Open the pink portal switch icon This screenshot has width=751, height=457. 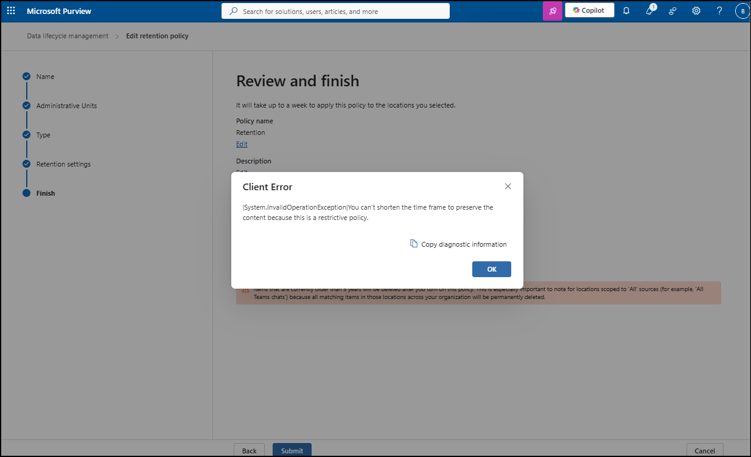552,11
